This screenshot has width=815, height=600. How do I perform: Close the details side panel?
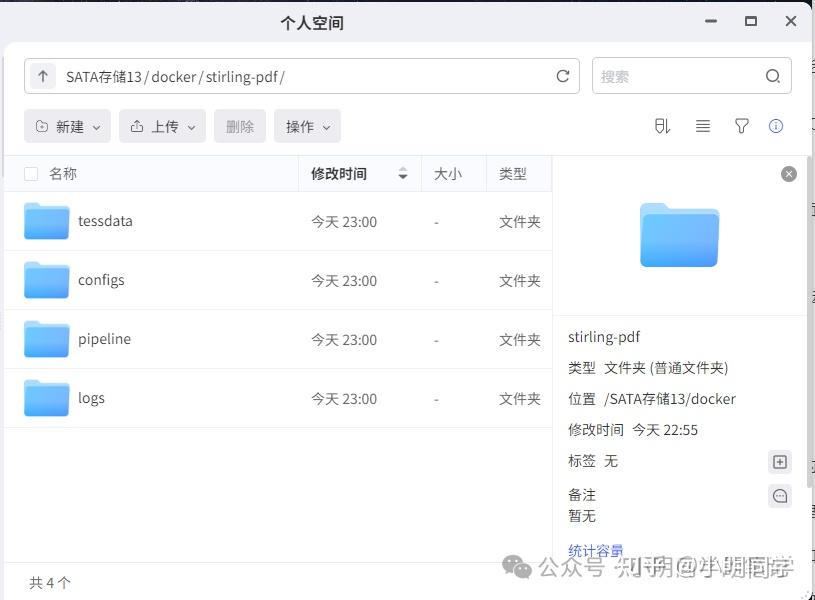point(789,174)
